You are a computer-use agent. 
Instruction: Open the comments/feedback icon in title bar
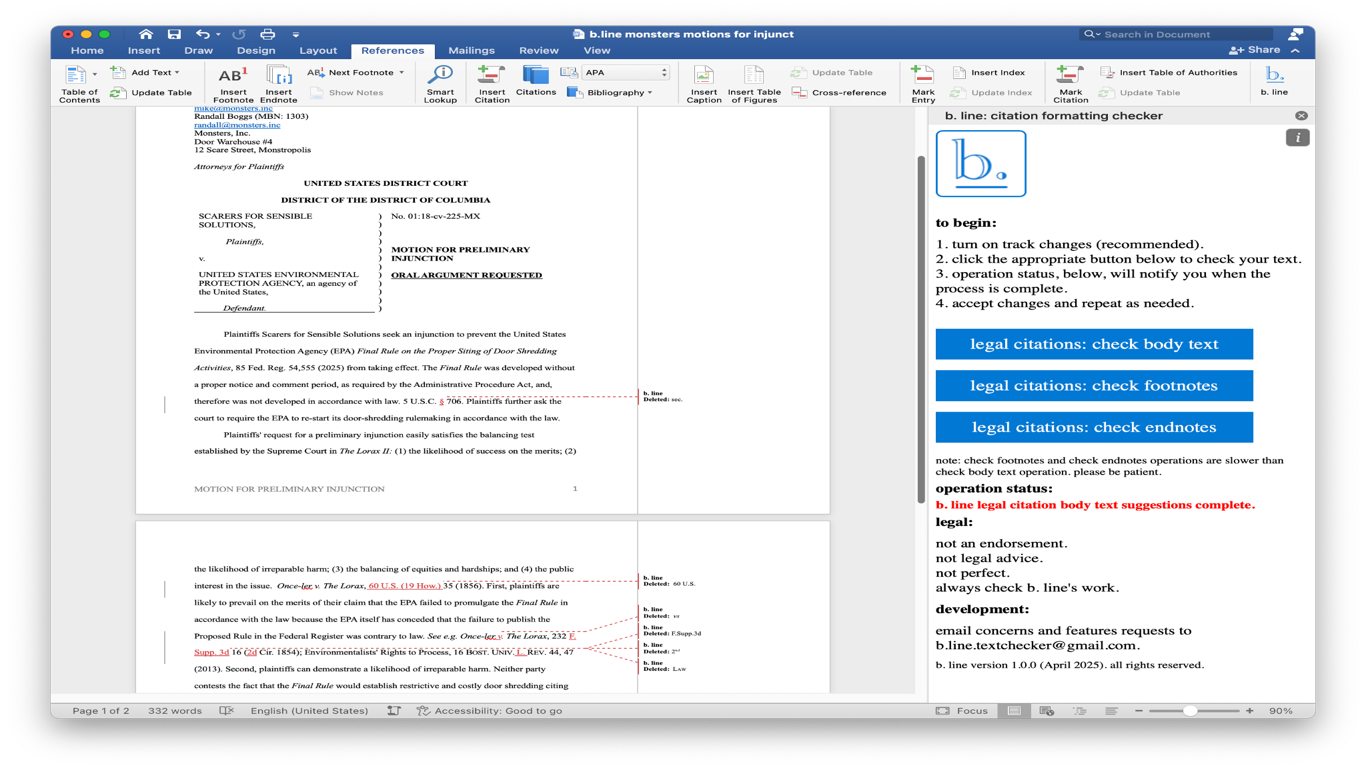tap(1296, 34)
